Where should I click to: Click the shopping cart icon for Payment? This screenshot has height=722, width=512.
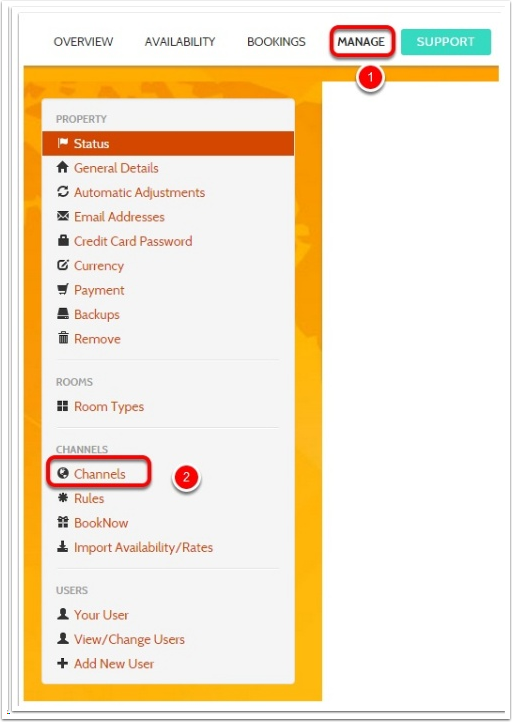click(63, 290)
